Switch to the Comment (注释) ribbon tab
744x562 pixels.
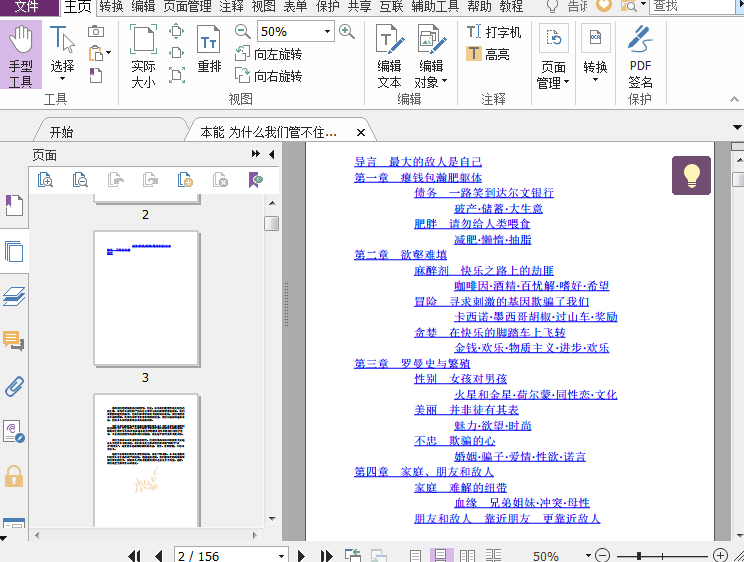point(232,6)
